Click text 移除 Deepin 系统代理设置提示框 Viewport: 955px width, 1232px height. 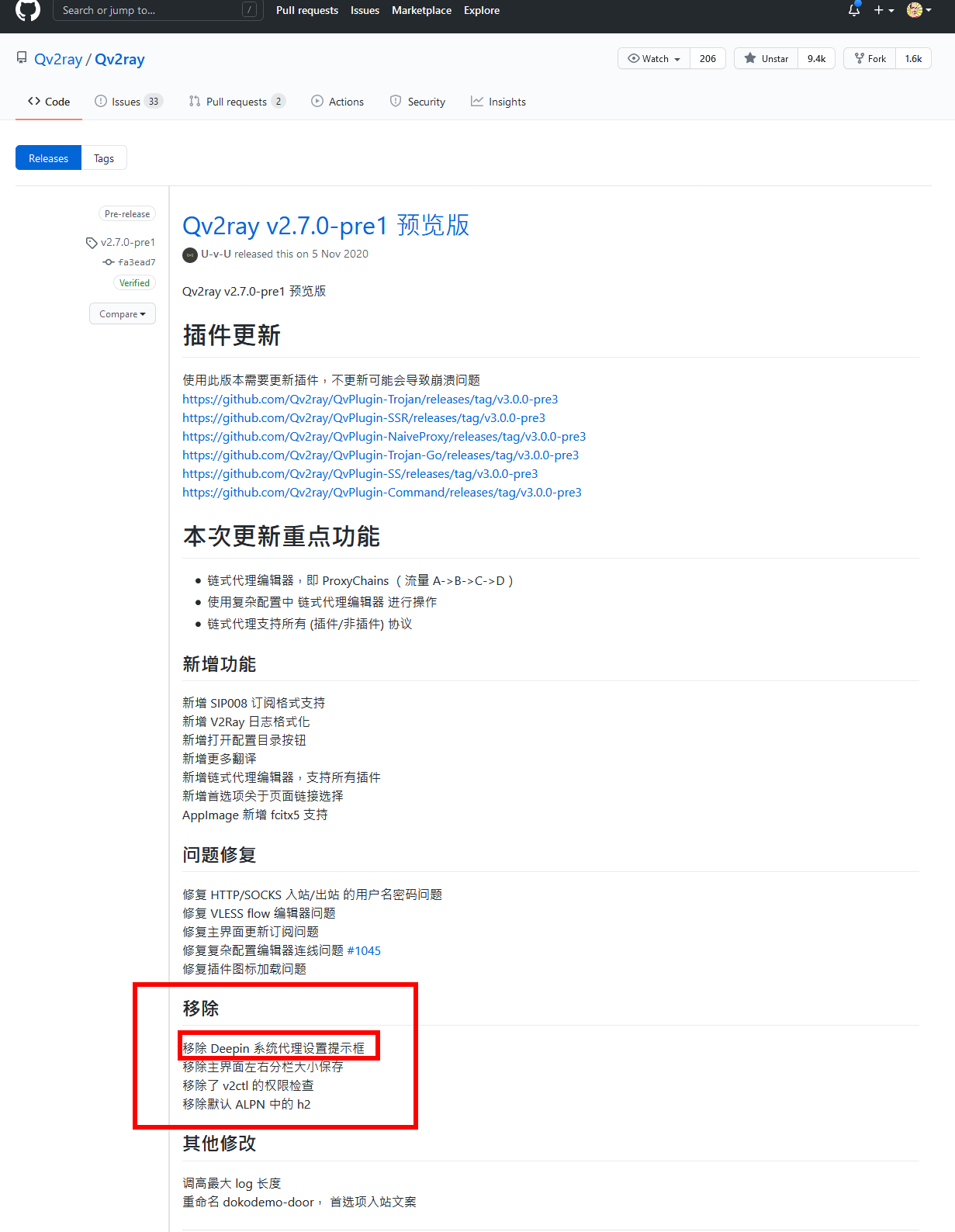pos(273,1048)
